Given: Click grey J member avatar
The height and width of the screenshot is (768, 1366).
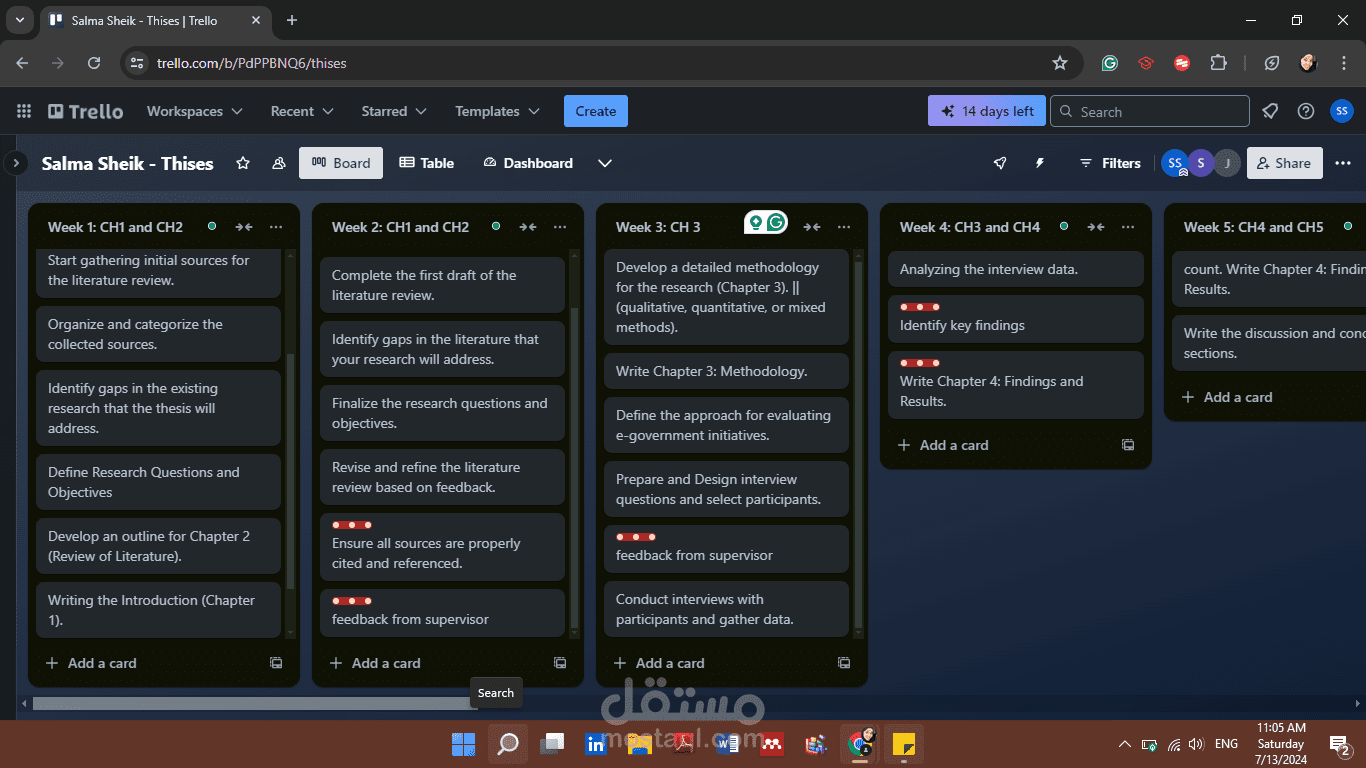Looking at the screenshot, I should tap(1227, 163).
